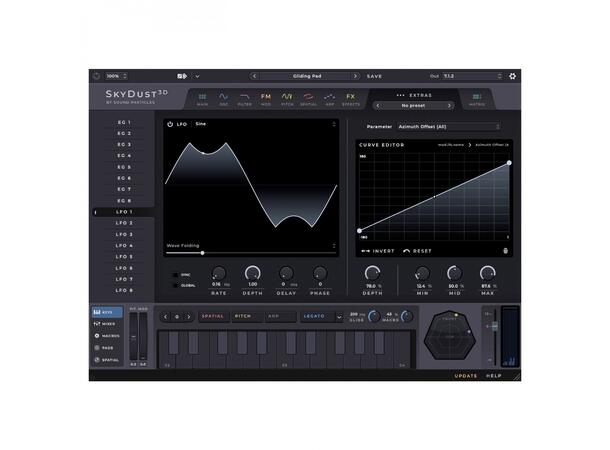The image size is (610, 450).
Task: Select EG 8 modulator
Action: pyautogui.click(x=124, y=201)
